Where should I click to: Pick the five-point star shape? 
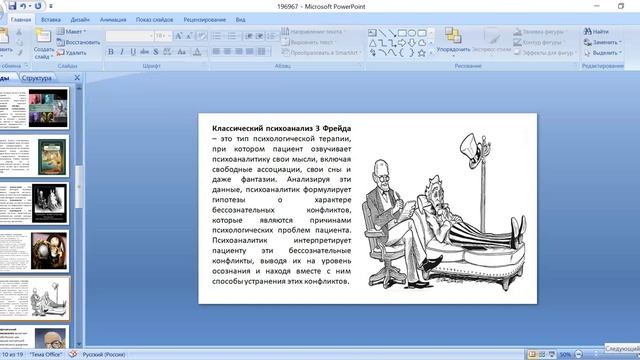pyautogui.click(x=422, y=53)
